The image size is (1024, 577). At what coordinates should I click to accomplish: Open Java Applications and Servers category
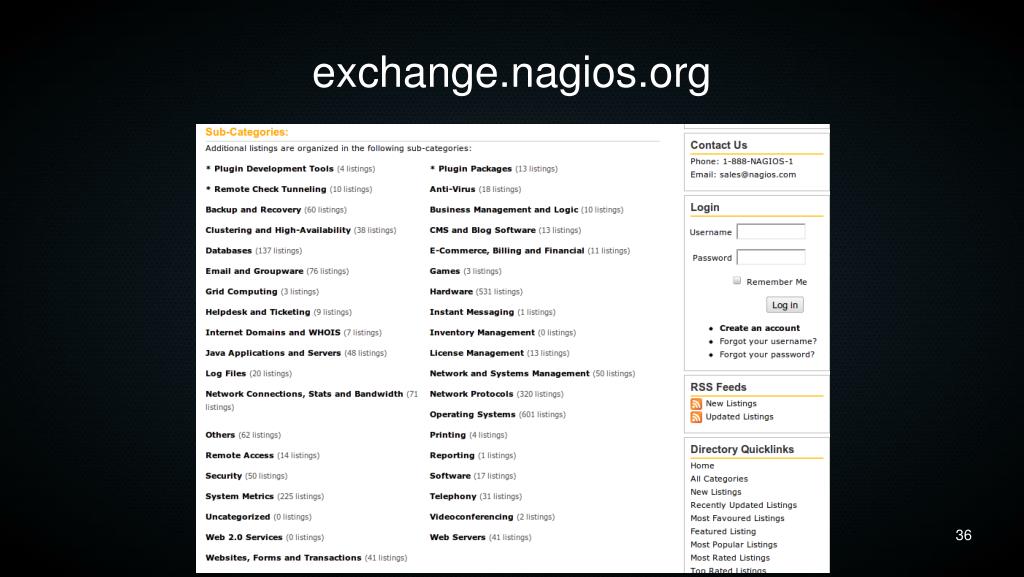pyautogui.click(x=273, y=353)
